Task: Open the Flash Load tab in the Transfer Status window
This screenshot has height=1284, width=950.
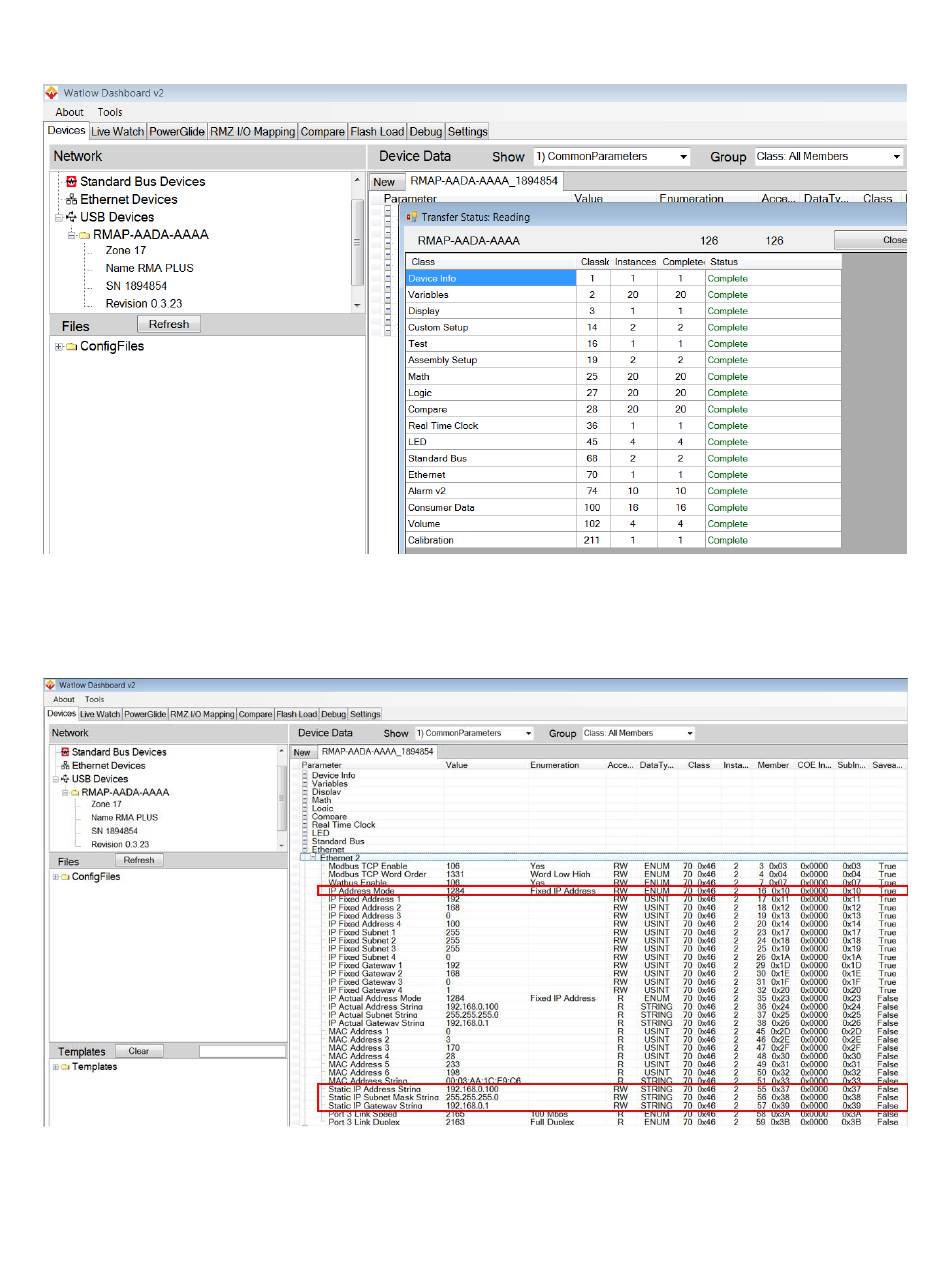Action: click(x=377, y=131)
